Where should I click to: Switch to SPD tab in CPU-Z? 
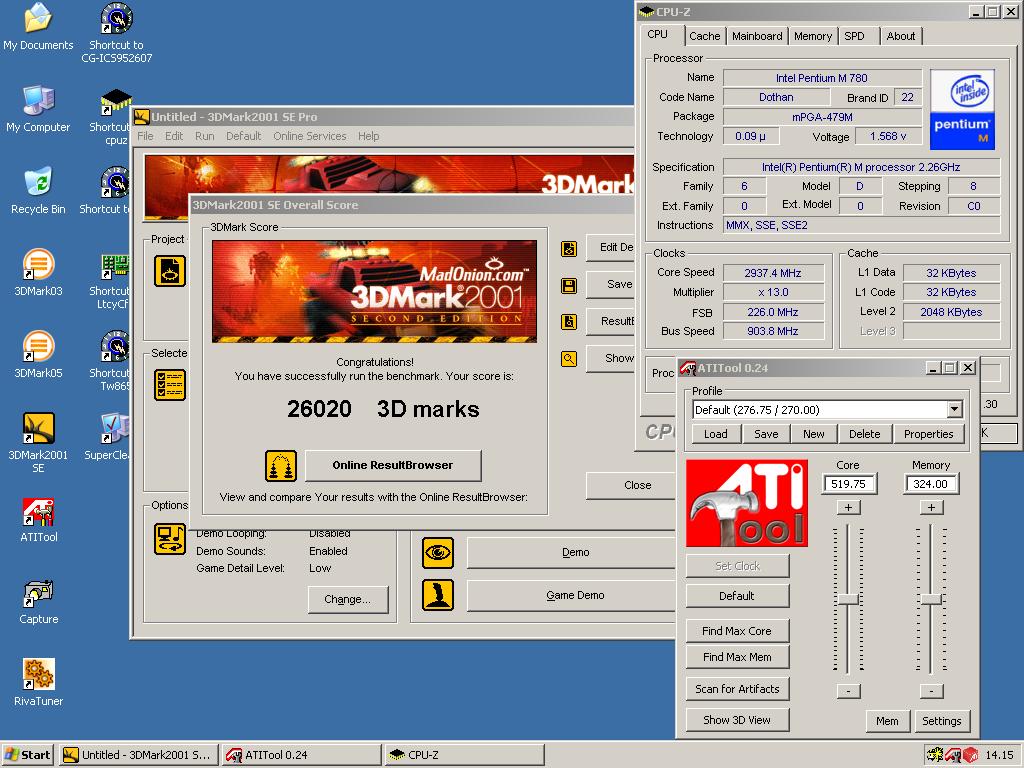point(854,37)
